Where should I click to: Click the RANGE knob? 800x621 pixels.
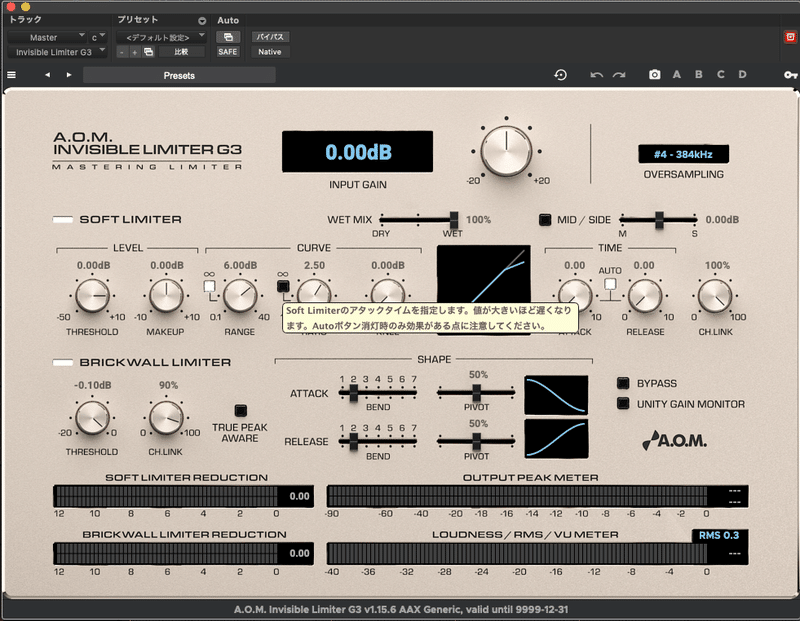click(240, 295)
